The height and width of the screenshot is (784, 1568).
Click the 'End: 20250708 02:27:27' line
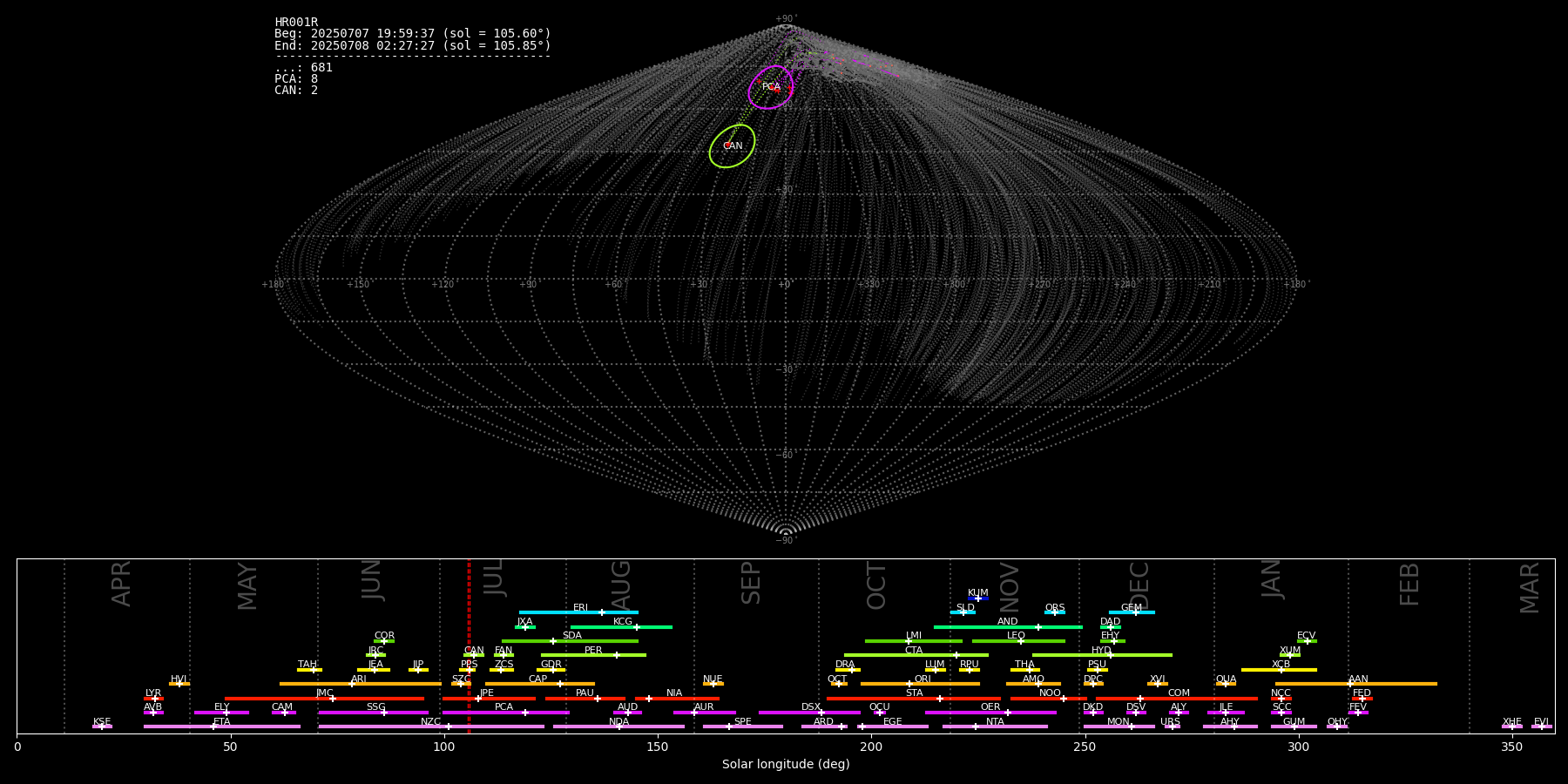413,45
